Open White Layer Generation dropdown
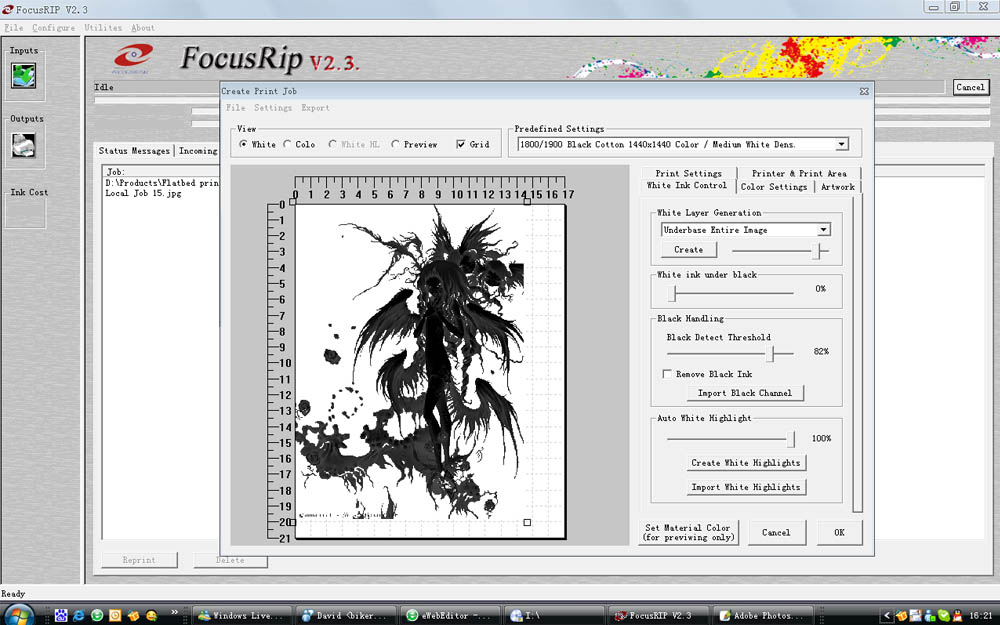Screen dimensions: 1000x625 [824, 230]
